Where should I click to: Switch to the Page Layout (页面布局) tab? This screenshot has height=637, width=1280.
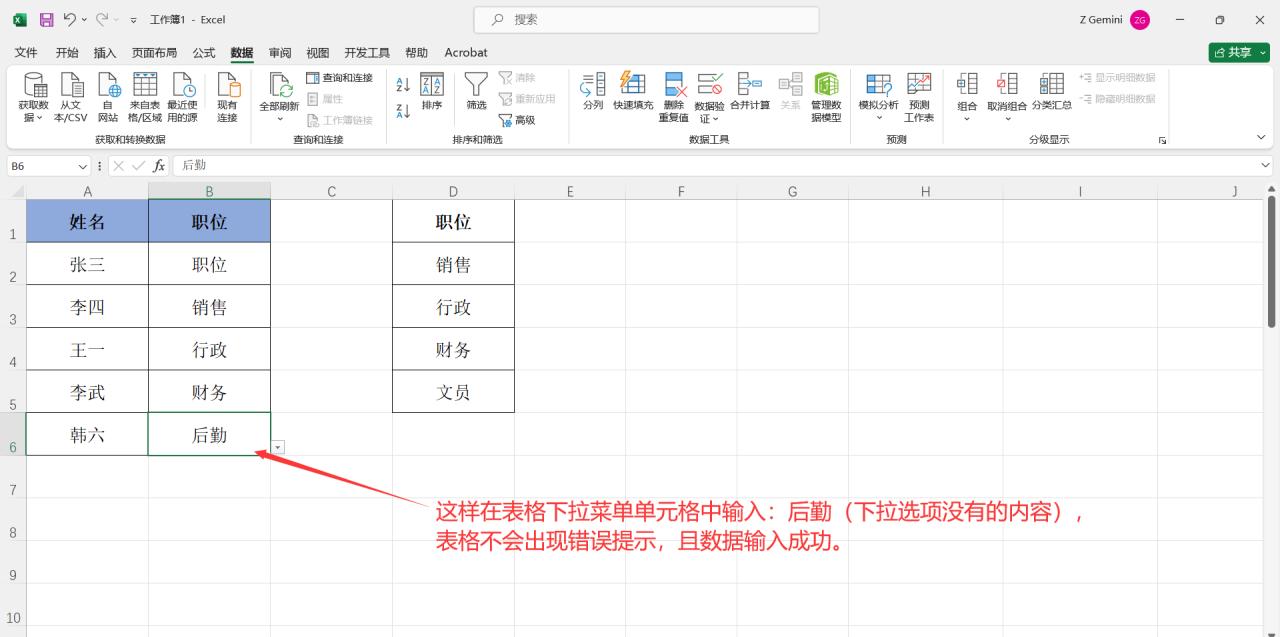click(x=154, y=53)
